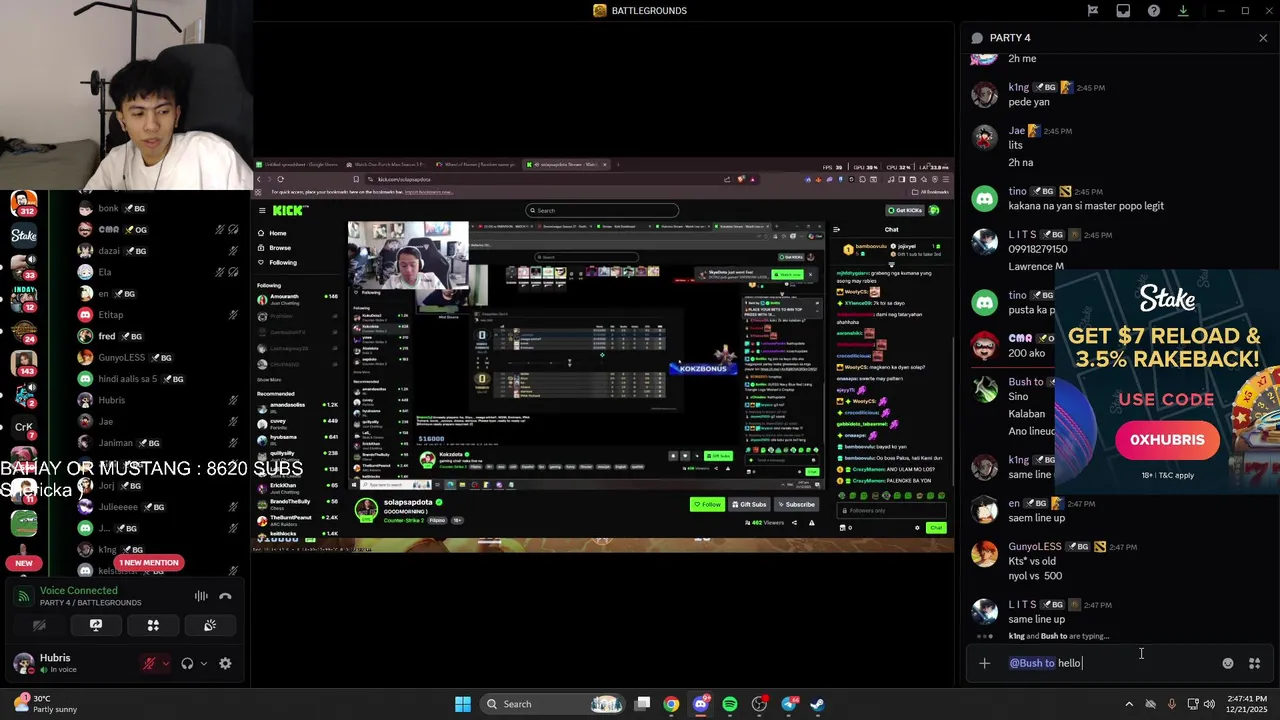
Task: Click the username 'L I T S' at 2:45 PM
Action: 1022,235
